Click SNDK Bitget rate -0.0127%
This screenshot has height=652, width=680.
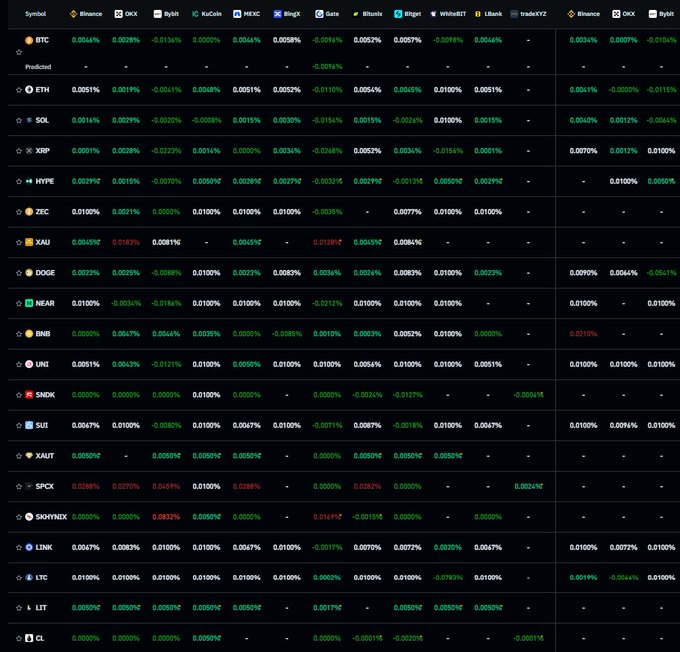(x=407, y=395)
